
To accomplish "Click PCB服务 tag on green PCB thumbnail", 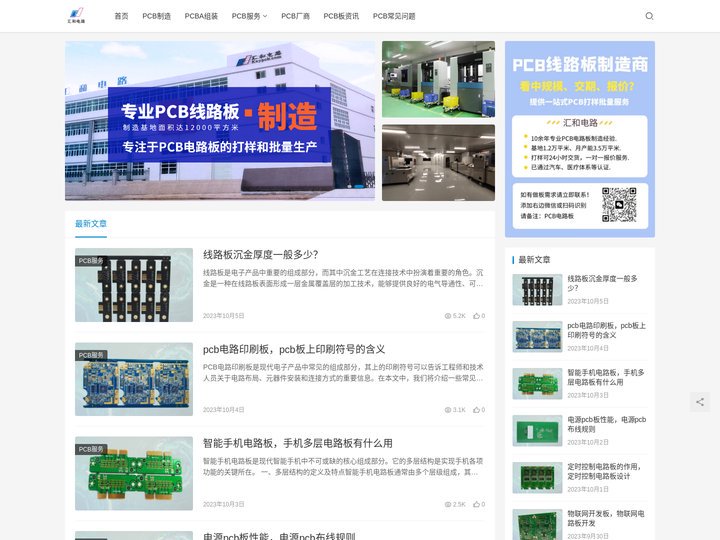I will [x=90, y=449].
